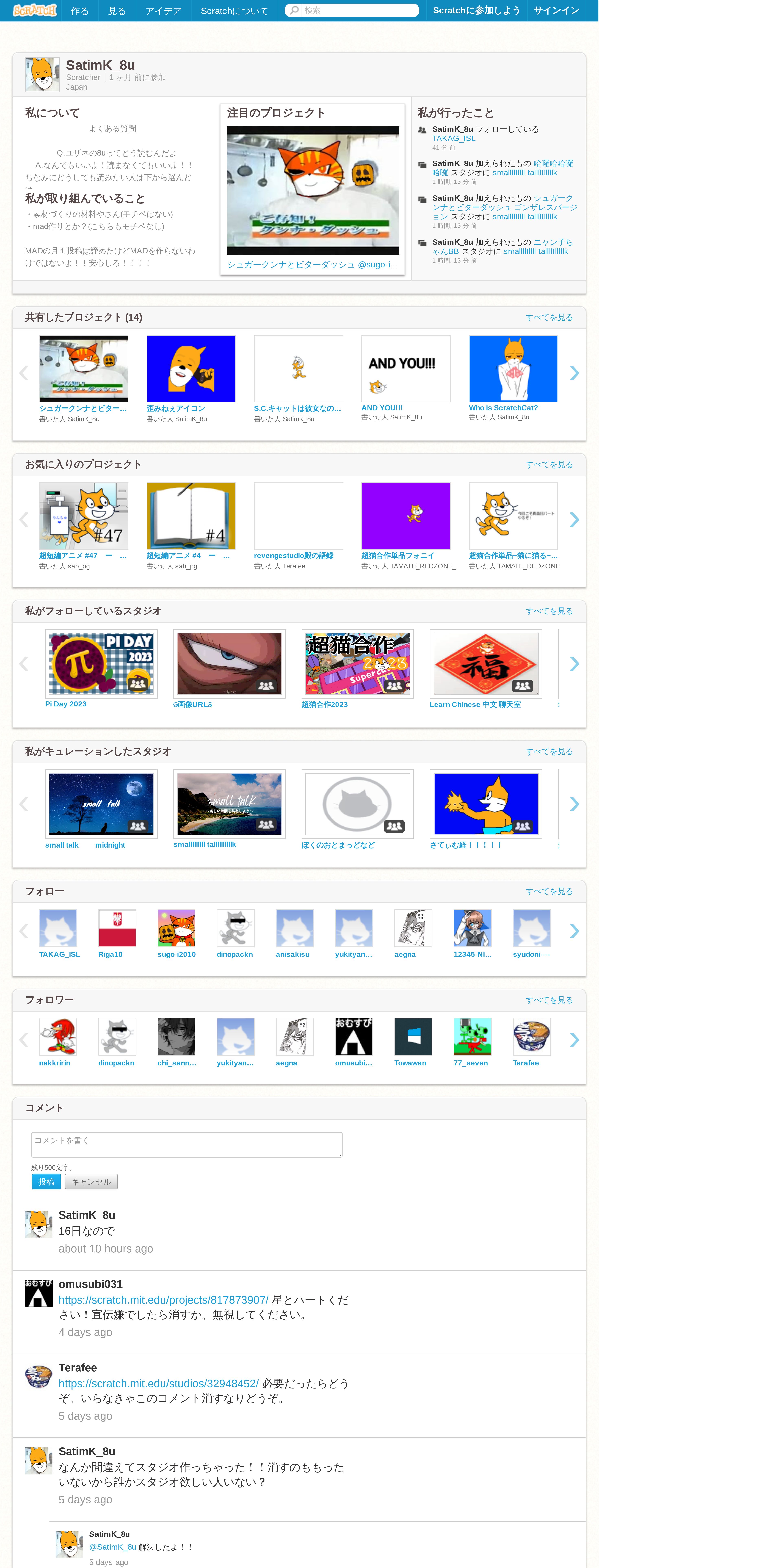Open featured project thumbnail
The image size is (784, 1568).
tap(313, 191)
